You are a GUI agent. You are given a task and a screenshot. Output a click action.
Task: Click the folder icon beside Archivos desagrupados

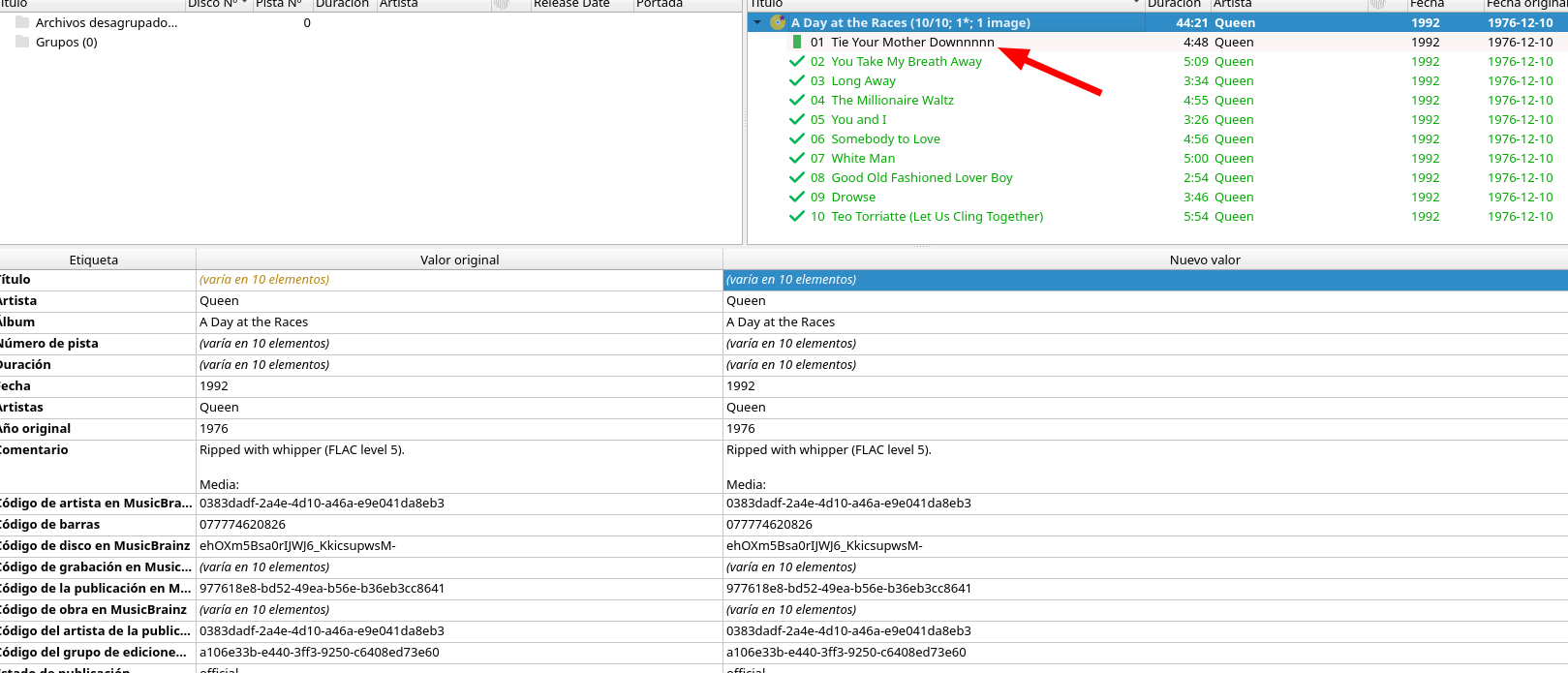22,22
